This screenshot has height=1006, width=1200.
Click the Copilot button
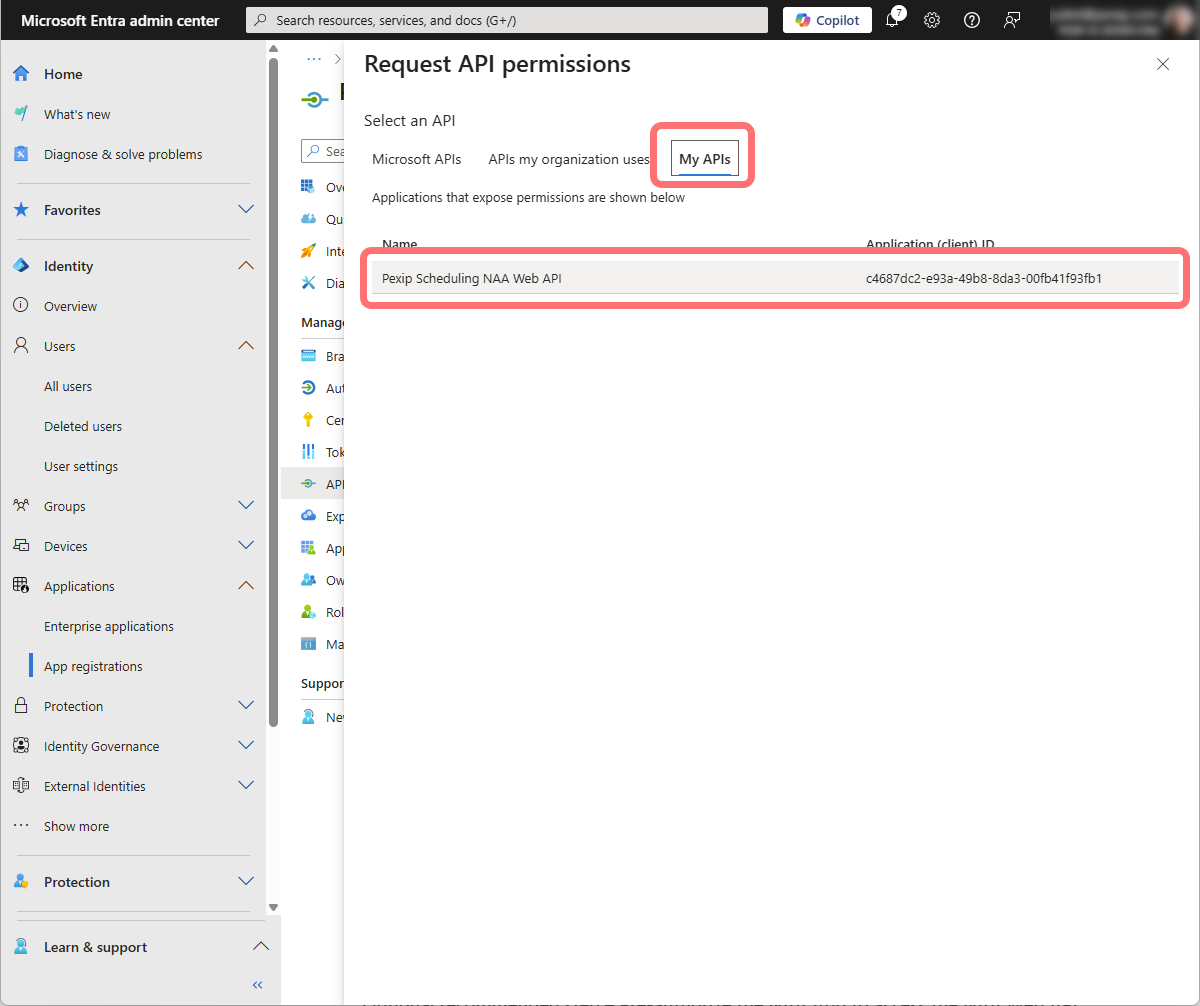click(x=827, y=20)
